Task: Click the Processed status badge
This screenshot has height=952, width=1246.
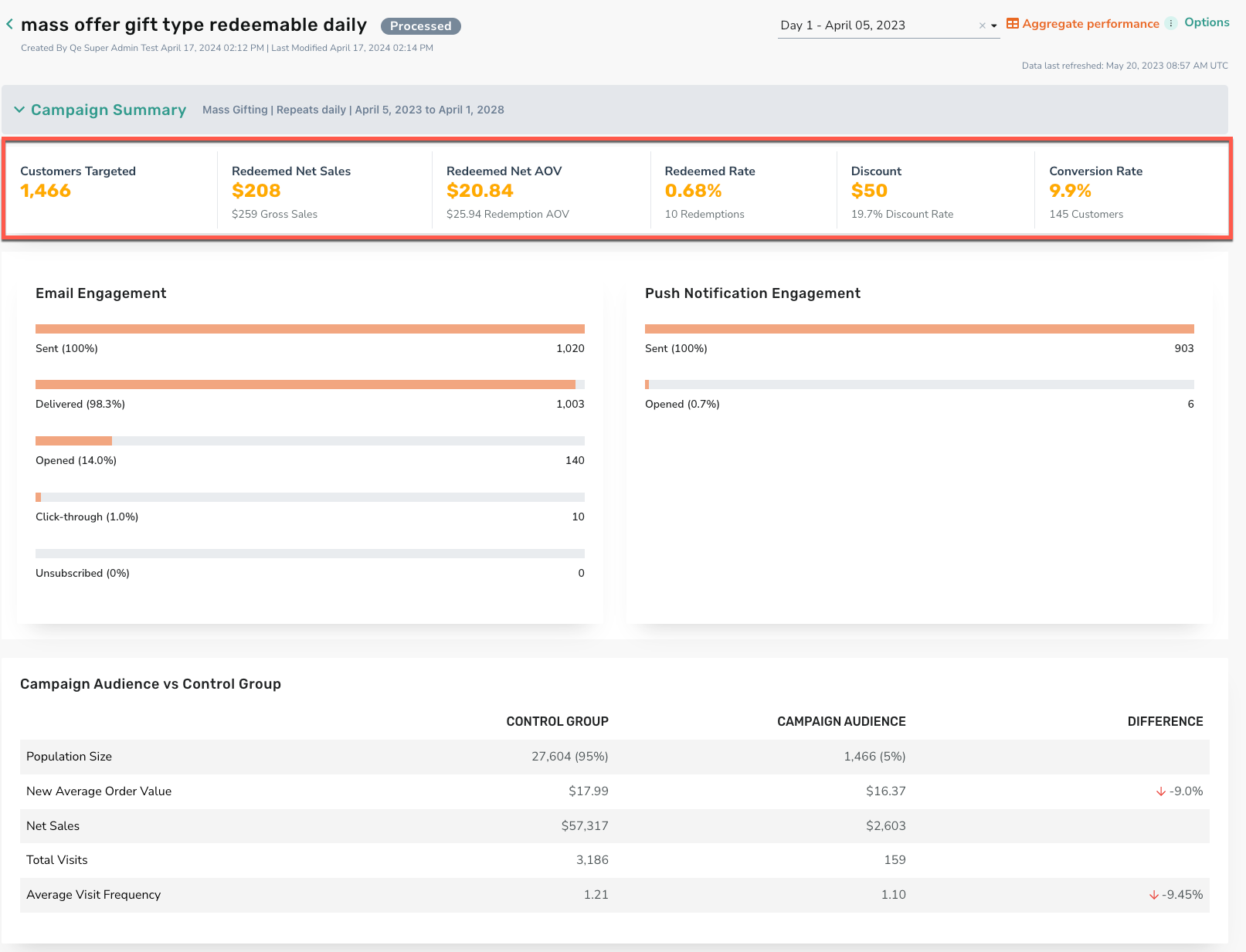Action: [420, 26]
